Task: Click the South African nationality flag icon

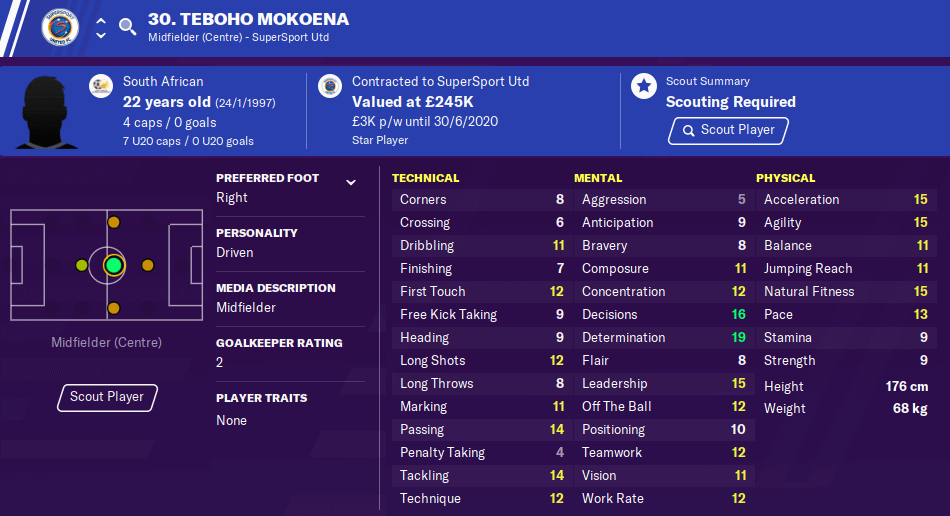Action: [101, 86]
